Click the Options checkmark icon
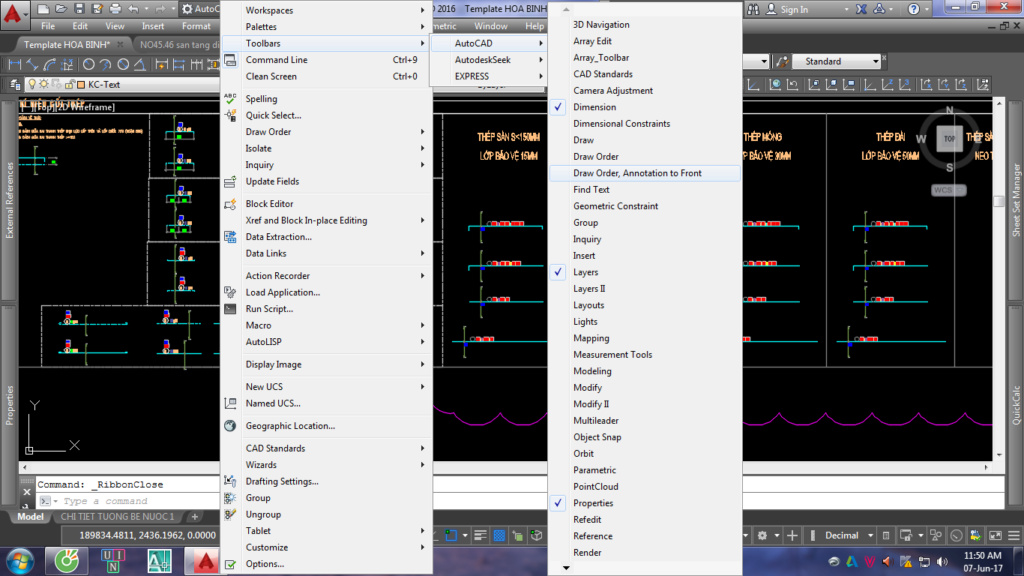 click(230, 564)
